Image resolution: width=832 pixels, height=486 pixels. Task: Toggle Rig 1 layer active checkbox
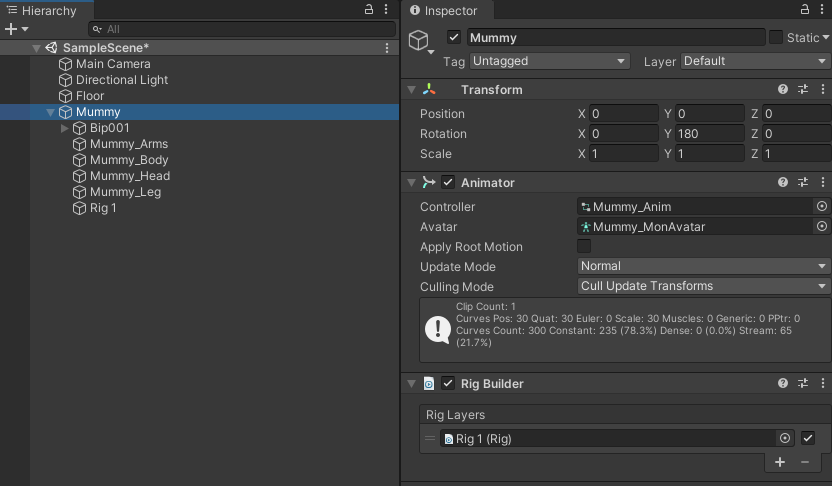point(808,438)
